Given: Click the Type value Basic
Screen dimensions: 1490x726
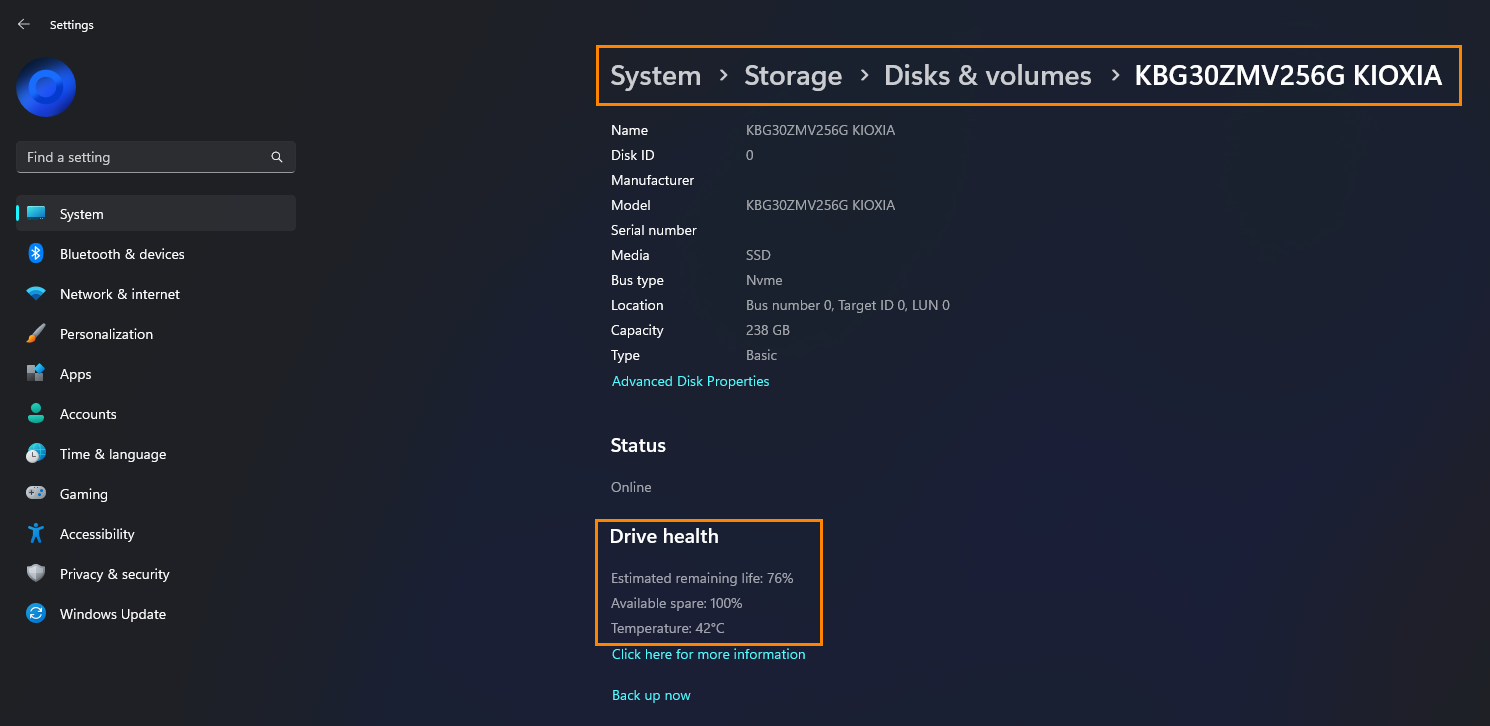Looking at the screenshot, I should click(762, 355).
